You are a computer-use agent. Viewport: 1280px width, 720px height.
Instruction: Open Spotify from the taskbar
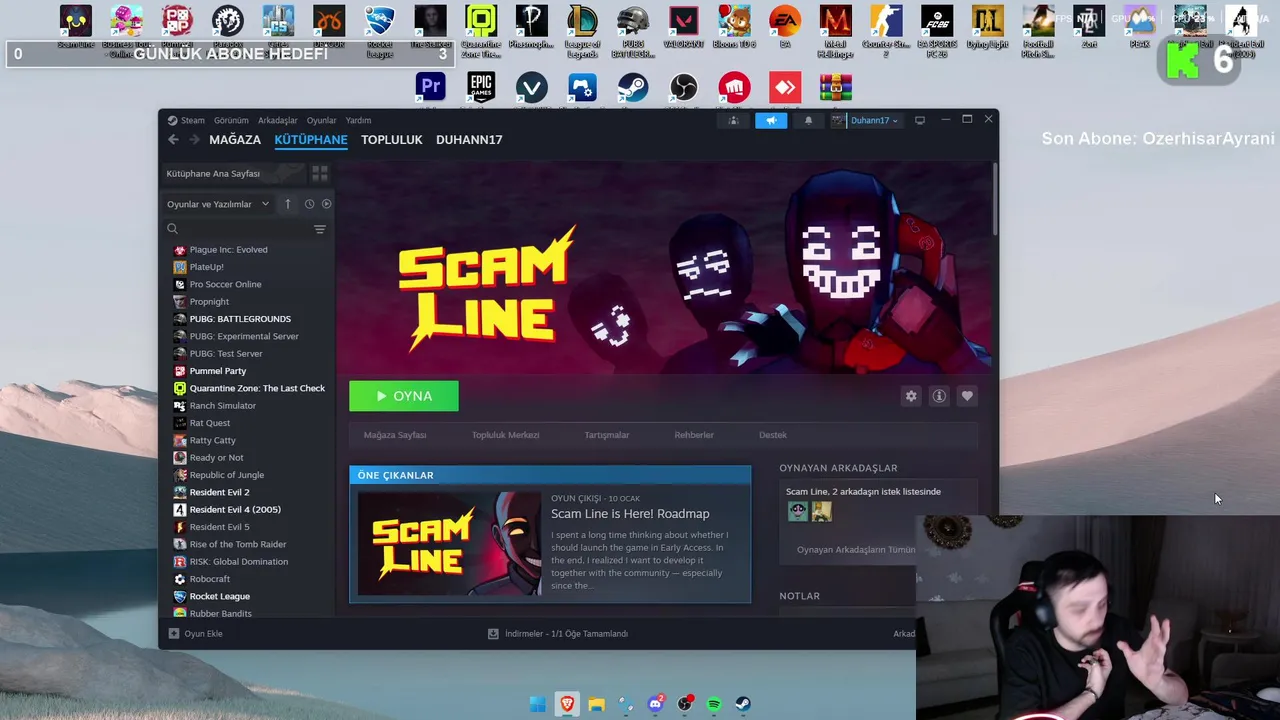tap(714, 704)
